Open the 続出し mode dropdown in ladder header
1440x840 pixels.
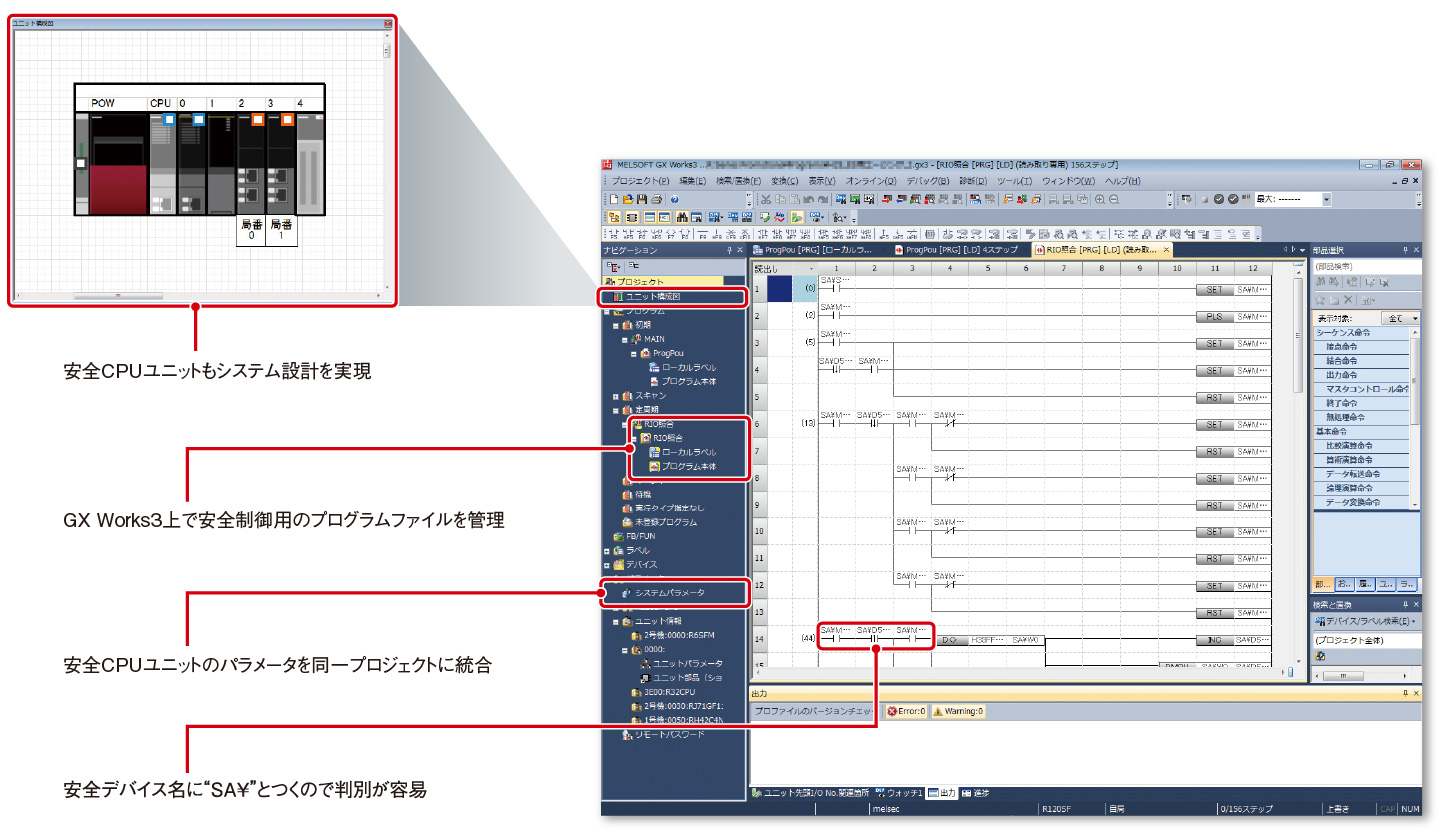click(x=811, y=269)
